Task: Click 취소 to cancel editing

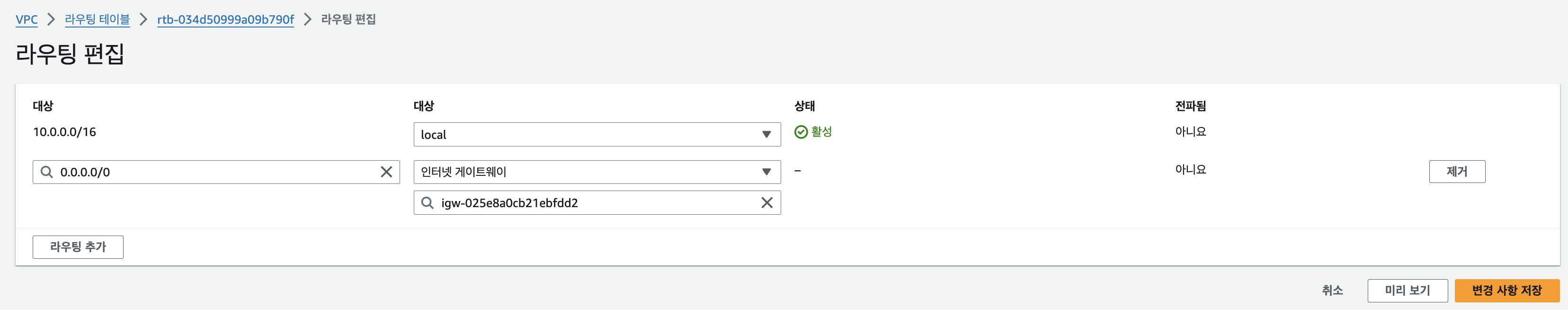Action: coord(1332,291)
